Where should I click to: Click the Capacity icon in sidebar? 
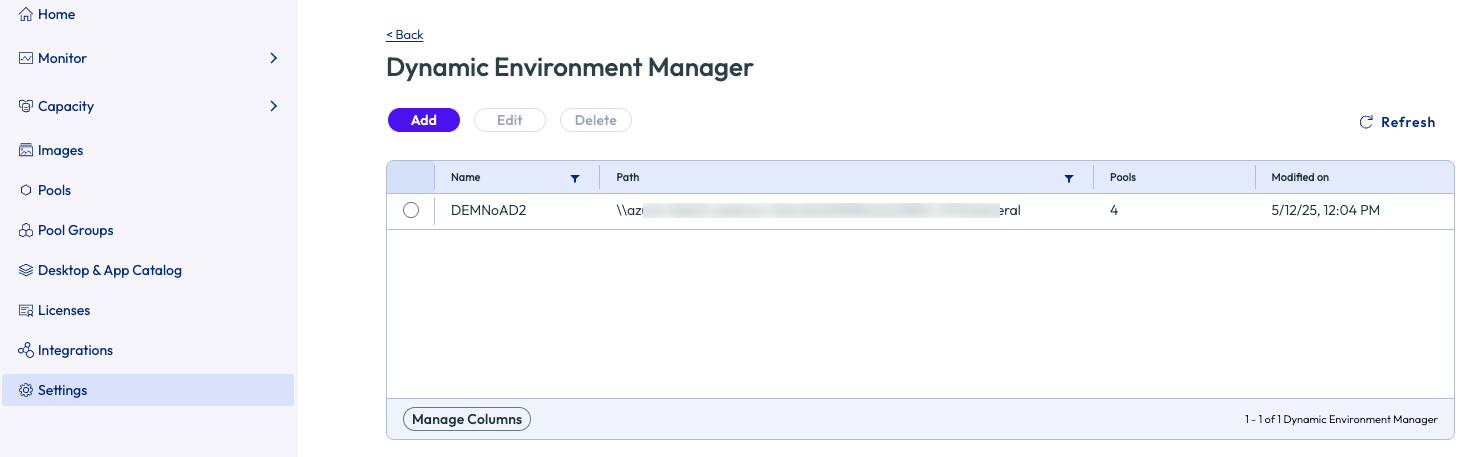pos(26,106)
